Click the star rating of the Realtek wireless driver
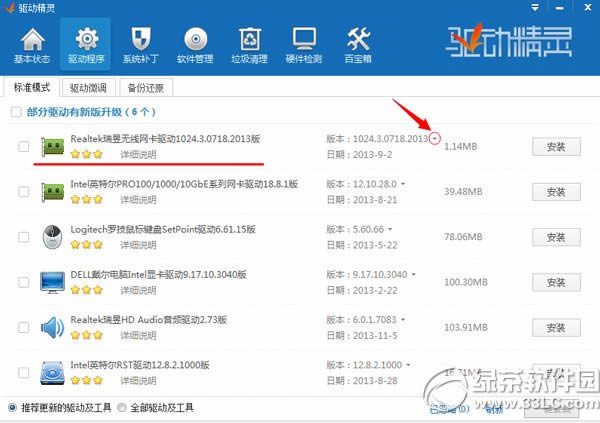Image resolution: width=600 pixels, height=423 pixels. (x=87, y=154)
